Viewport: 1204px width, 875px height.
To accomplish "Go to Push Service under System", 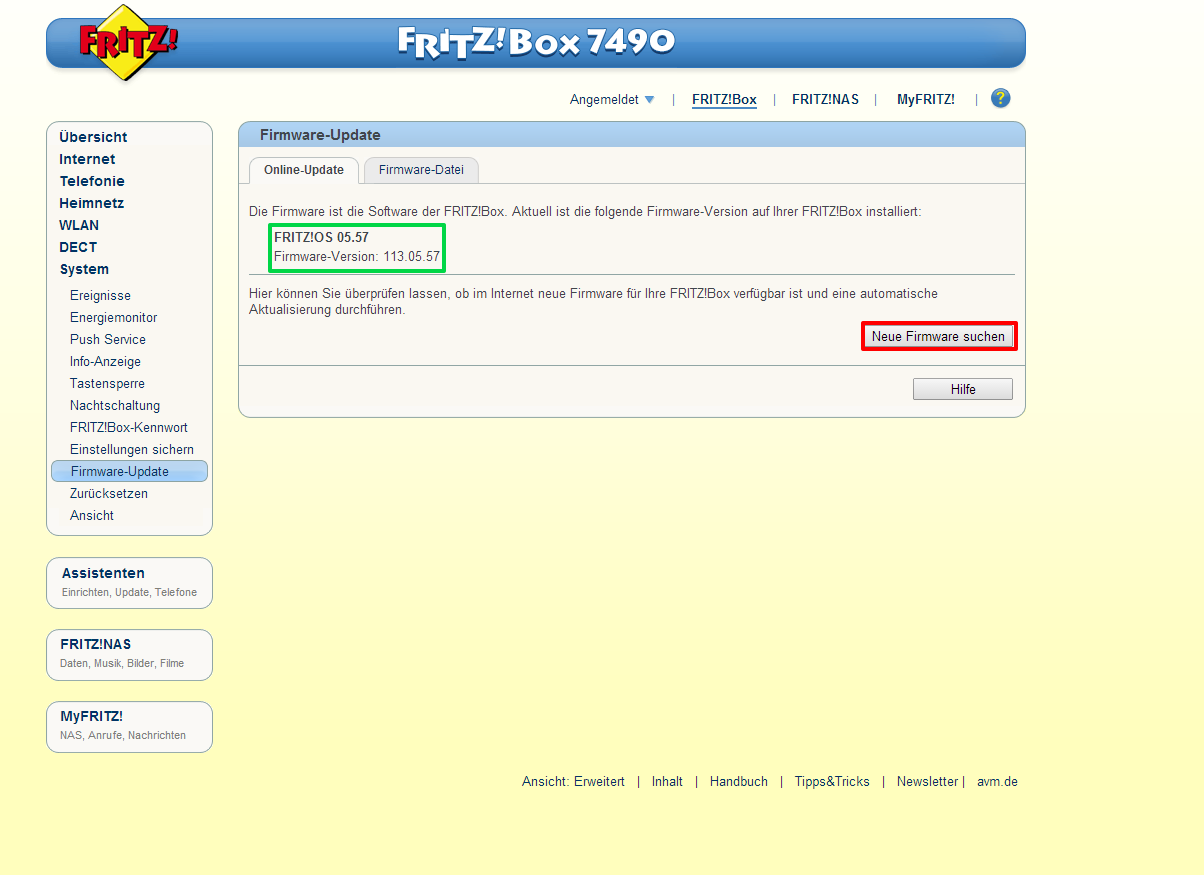I will (x=108, y=339).
